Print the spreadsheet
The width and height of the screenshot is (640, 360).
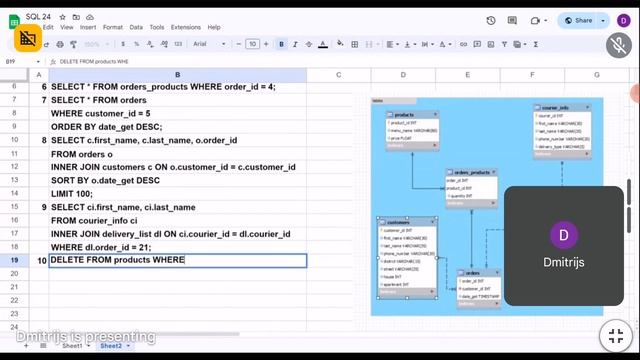coord(60,44)
